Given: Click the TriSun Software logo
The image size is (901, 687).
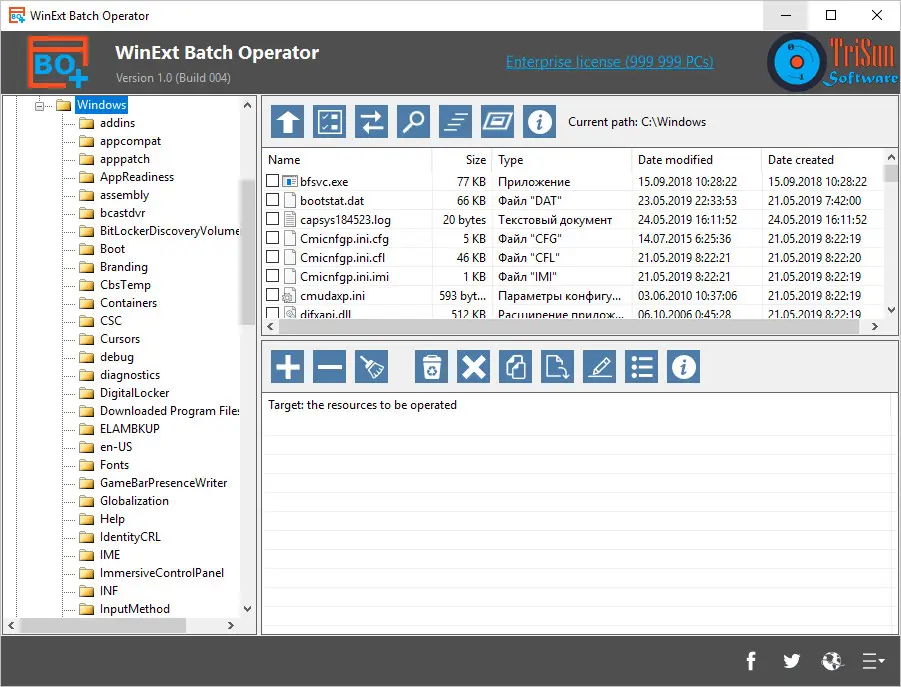Looking at the screenshot, I should click(832, 61).
